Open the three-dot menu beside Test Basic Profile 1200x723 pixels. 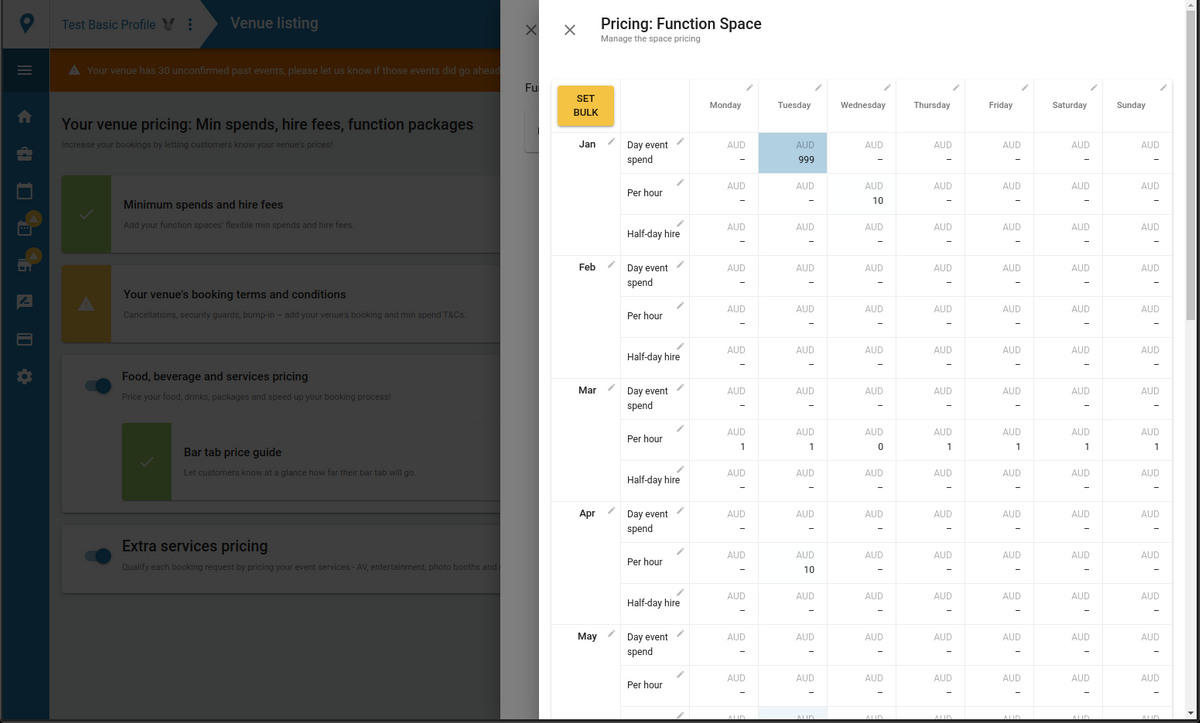pos(190,24)
